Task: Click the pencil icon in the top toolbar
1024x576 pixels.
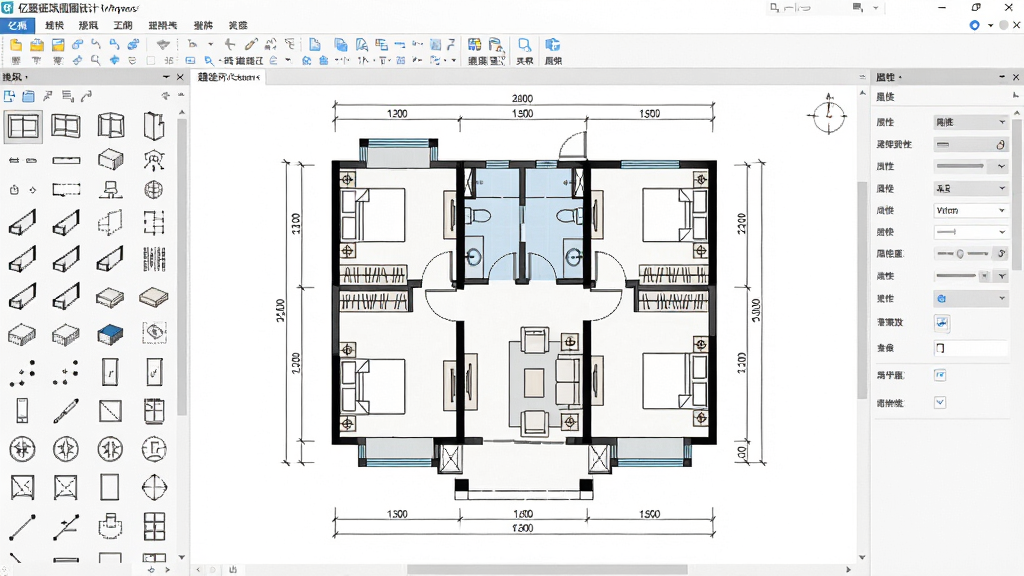Action: 251,44
